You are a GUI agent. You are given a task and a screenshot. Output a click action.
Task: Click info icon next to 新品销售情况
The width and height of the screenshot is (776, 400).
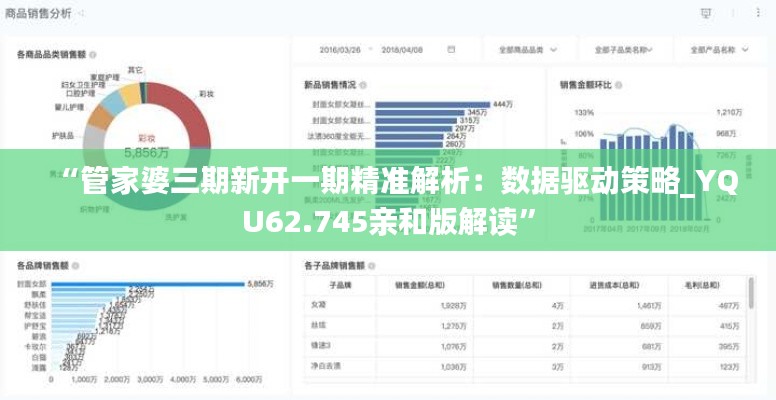coord(363,85)
